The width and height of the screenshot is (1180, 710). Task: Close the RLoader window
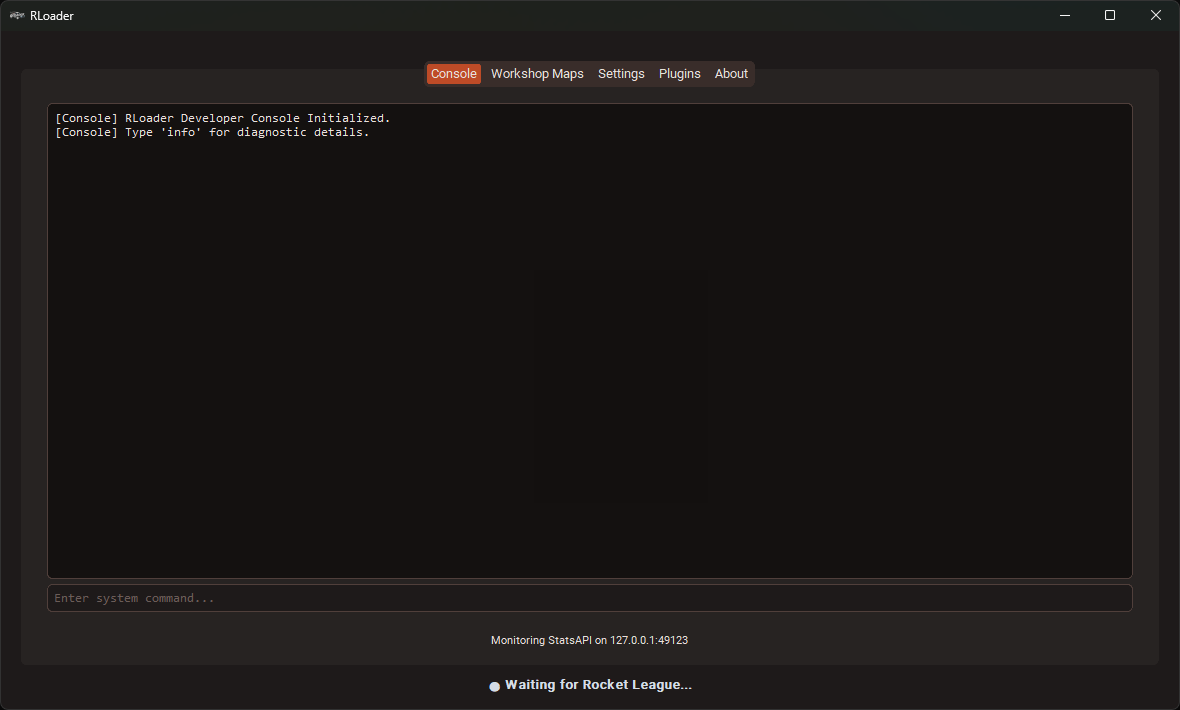1155,15
